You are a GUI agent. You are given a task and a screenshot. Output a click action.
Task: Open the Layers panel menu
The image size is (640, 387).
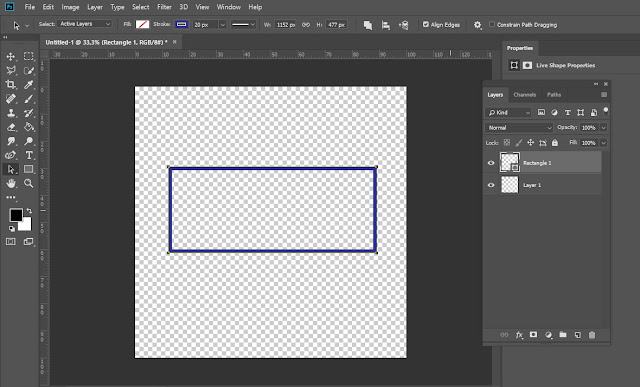604,95
